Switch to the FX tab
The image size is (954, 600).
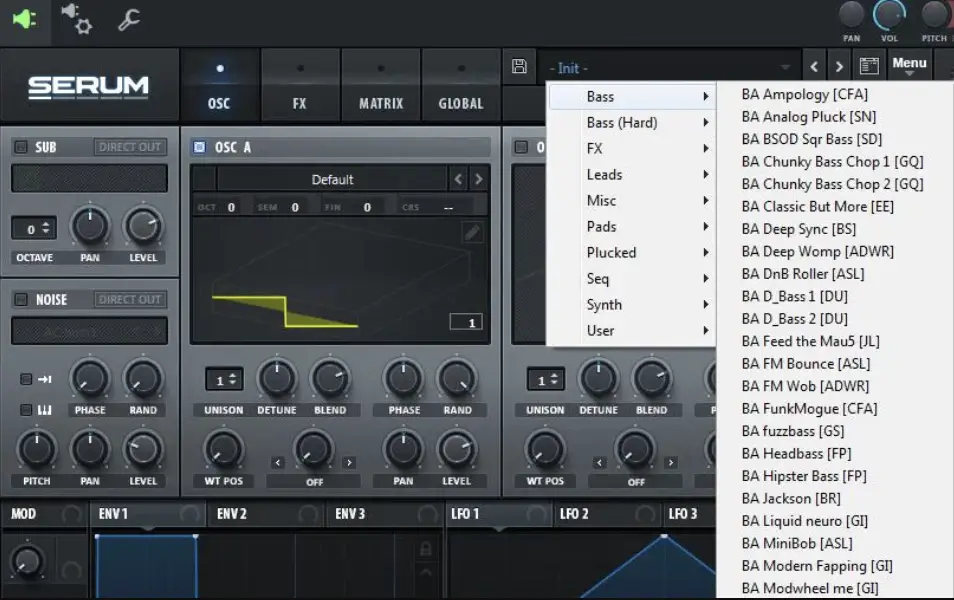300,89
